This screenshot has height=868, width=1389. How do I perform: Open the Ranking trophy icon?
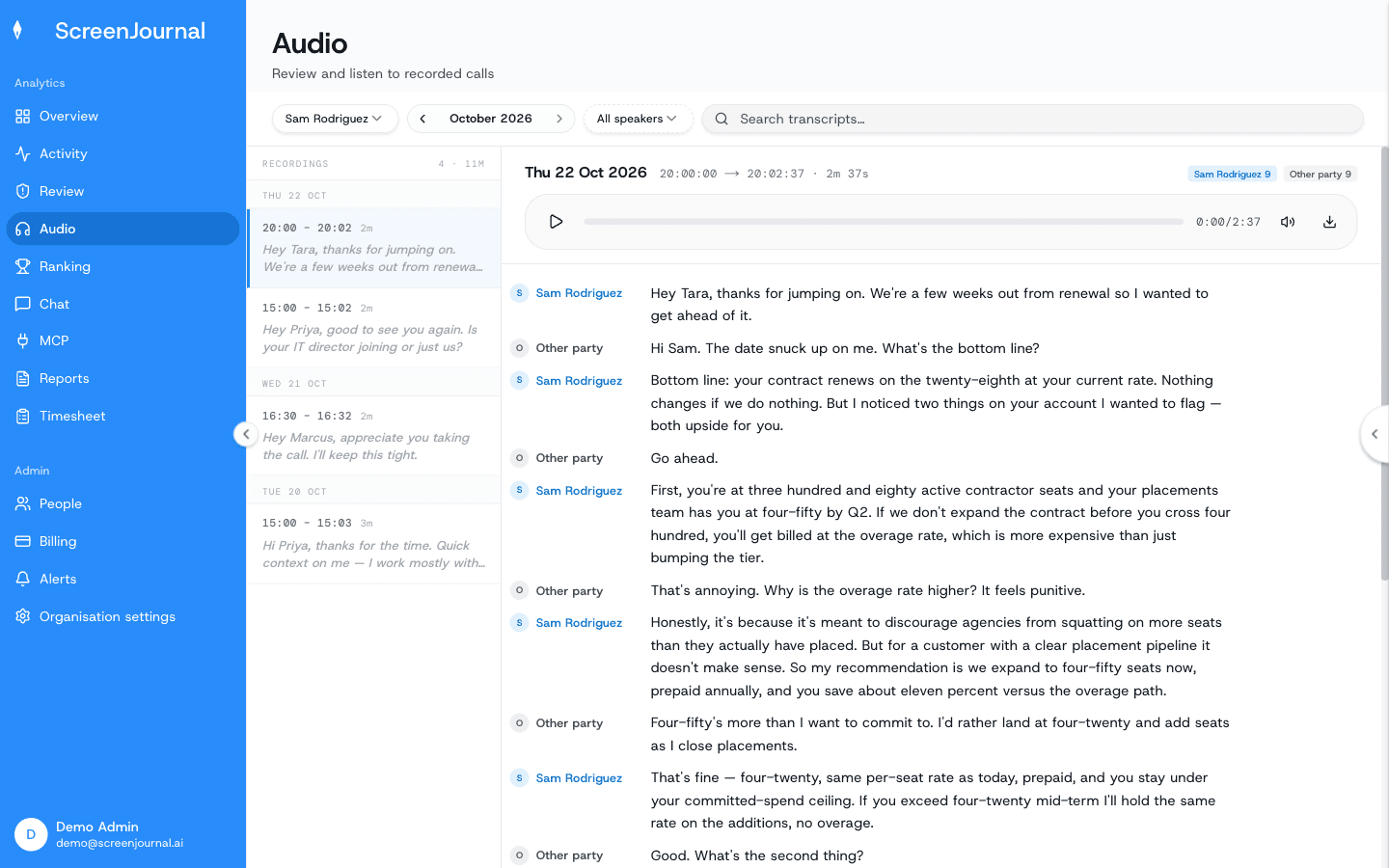click(x=23, y=267)
